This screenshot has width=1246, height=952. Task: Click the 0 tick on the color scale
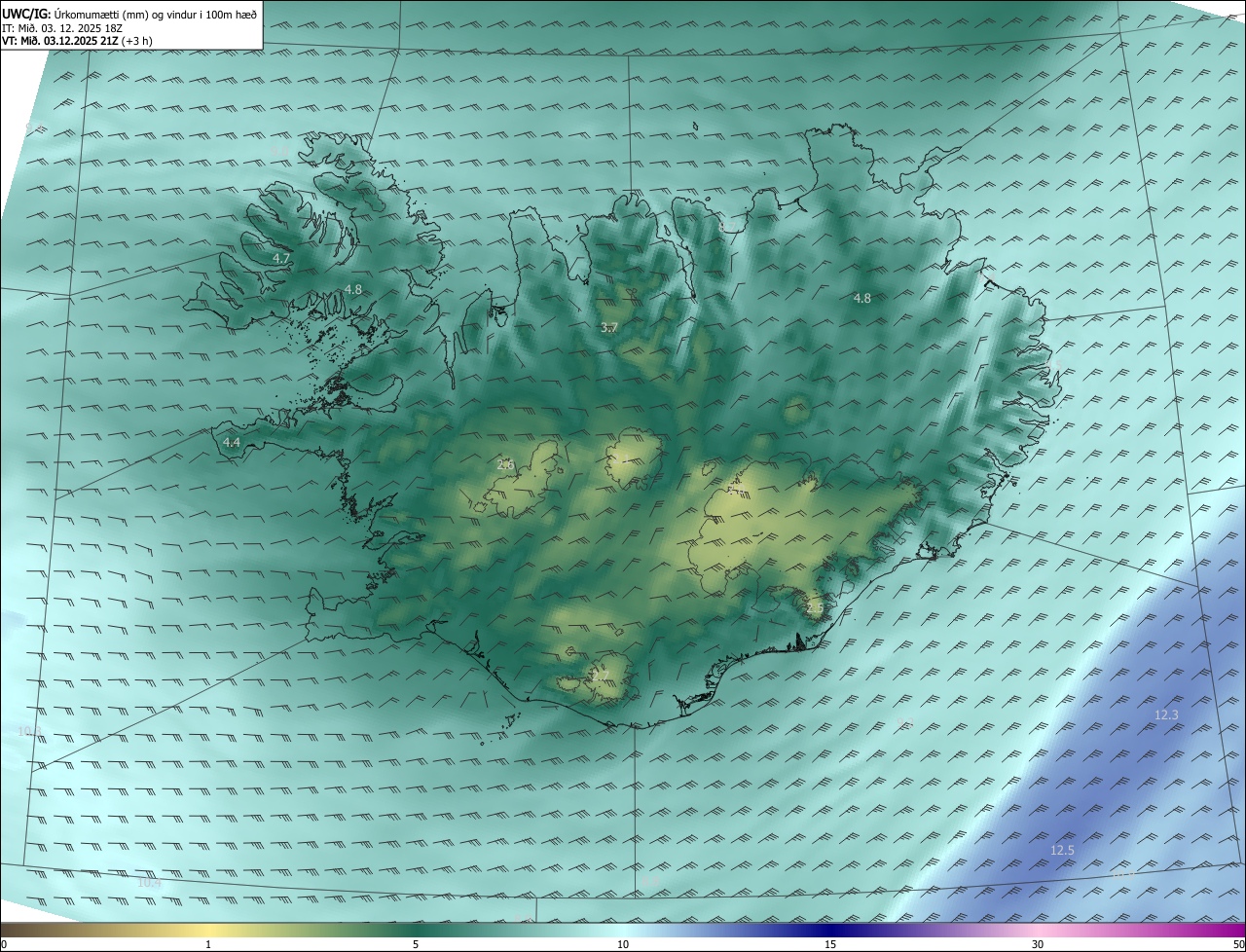coord(4,944)
